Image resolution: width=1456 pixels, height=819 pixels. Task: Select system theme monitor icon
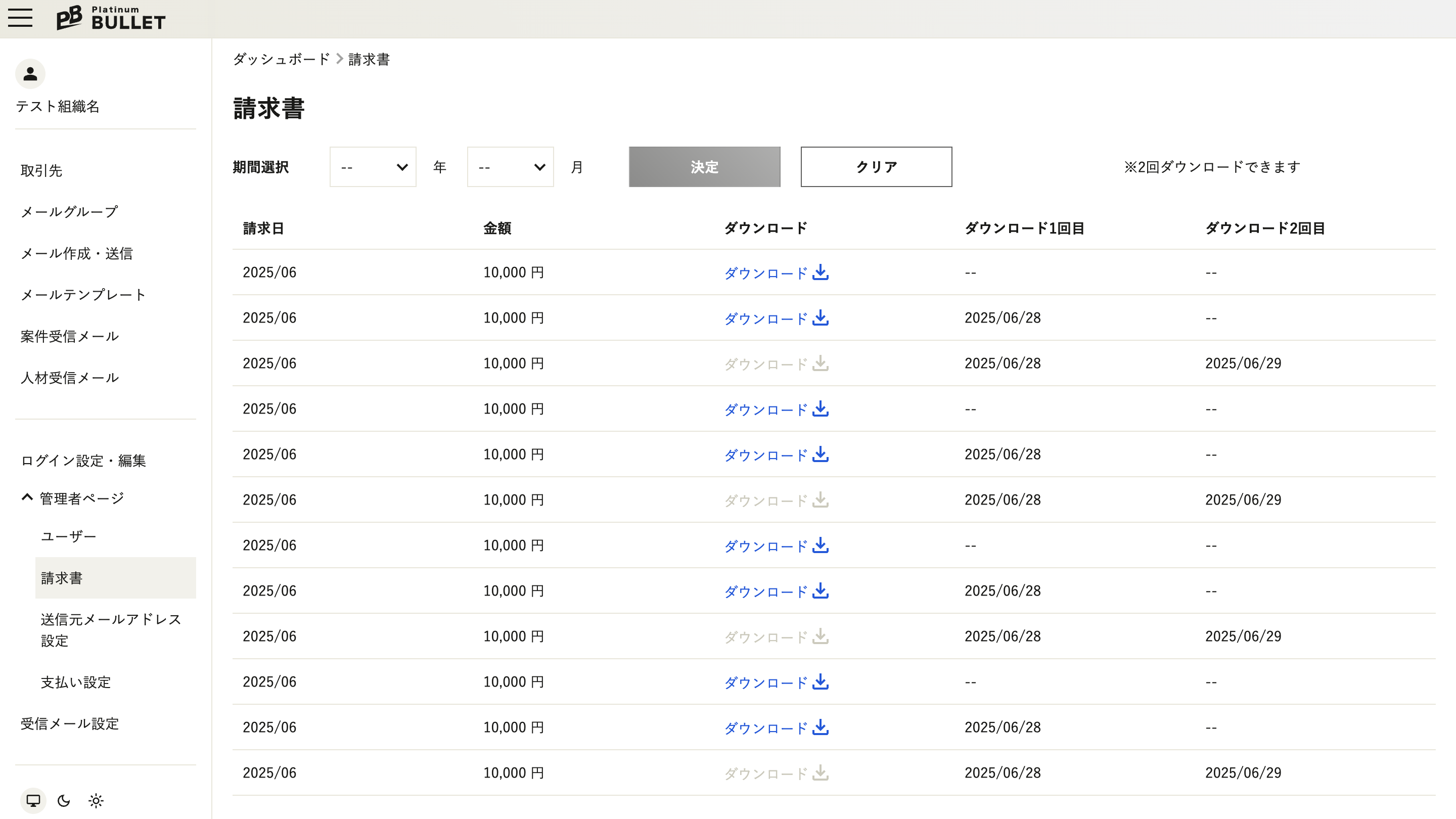click(33, 800)
